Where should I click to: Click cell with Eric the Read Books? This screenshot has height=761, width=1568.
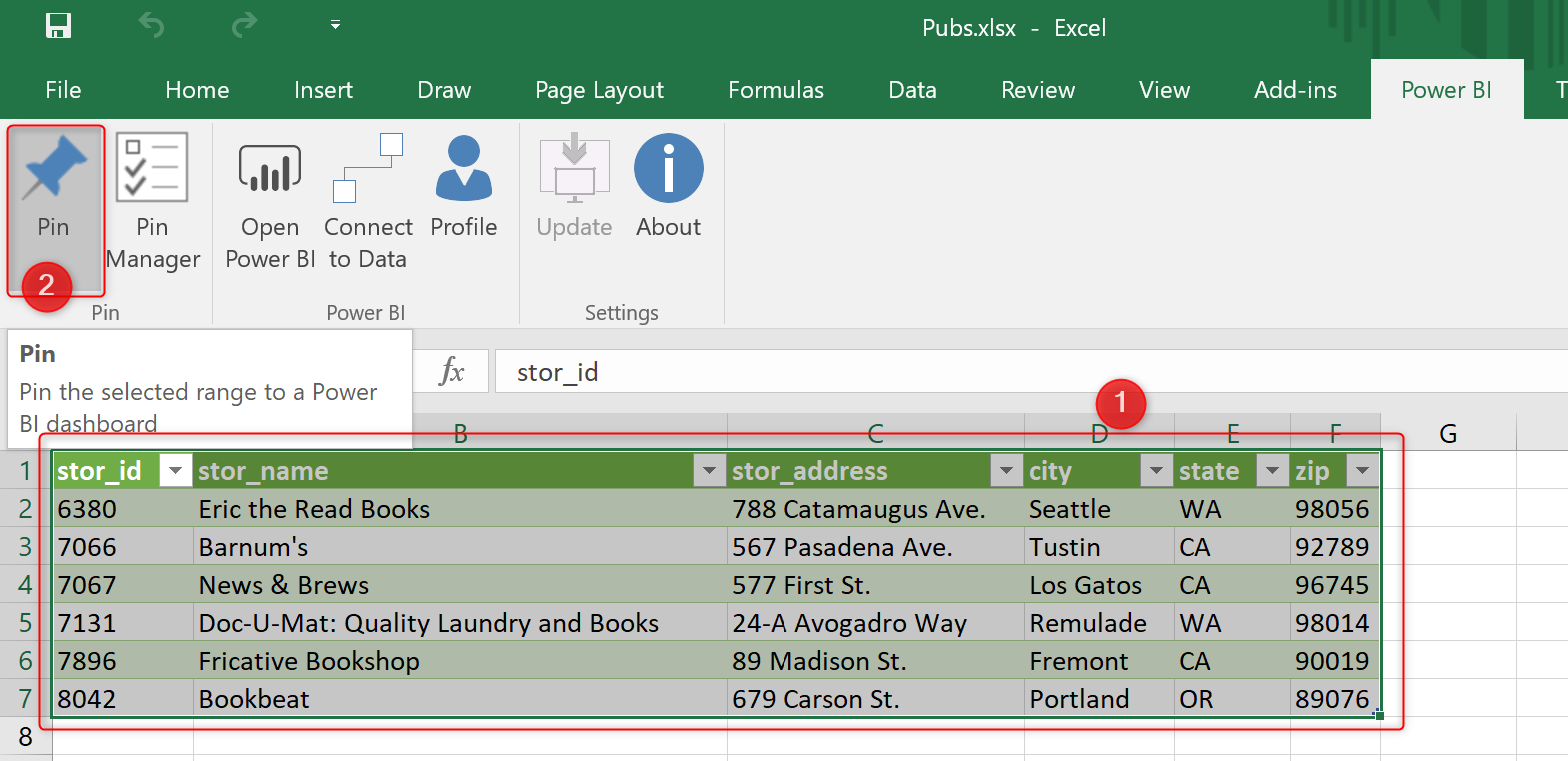pyautogui.click(x=460, y=508)
